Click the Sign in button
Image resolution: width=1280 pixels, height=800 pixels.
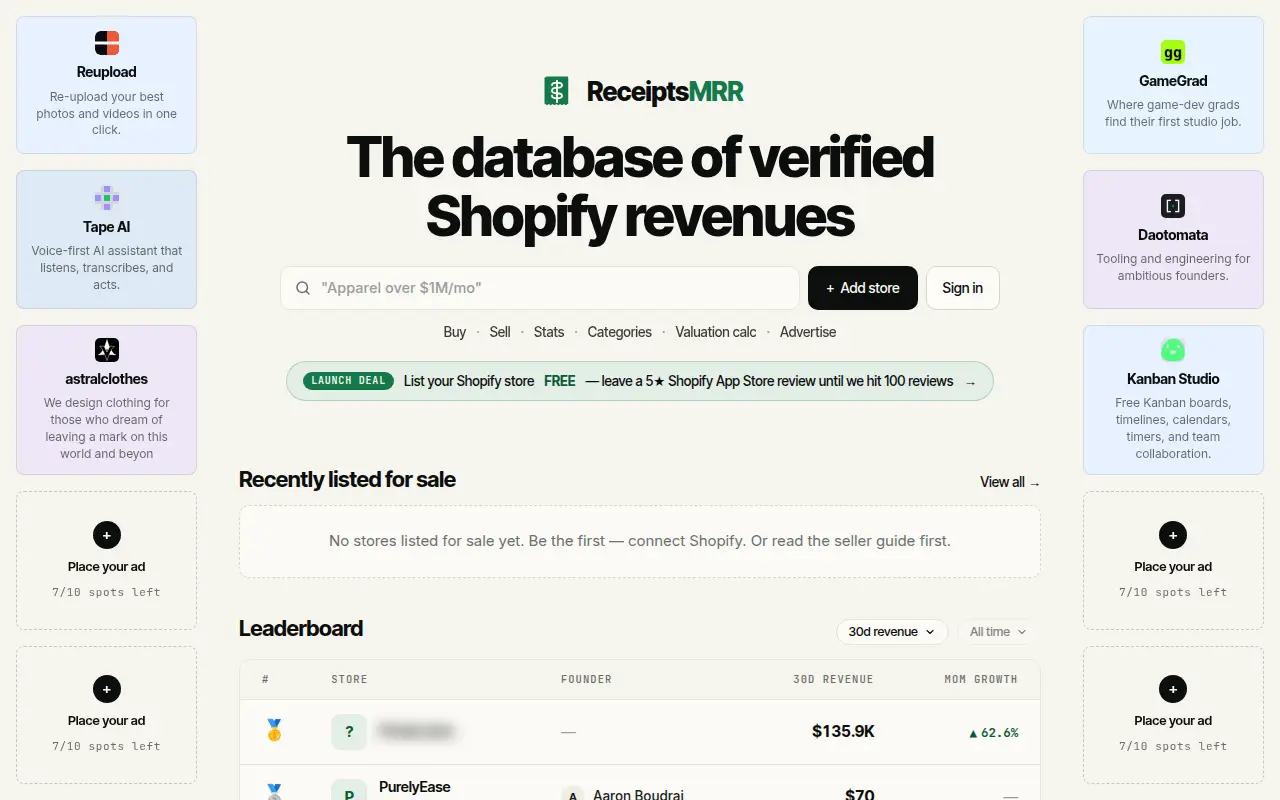click(963, 288)
